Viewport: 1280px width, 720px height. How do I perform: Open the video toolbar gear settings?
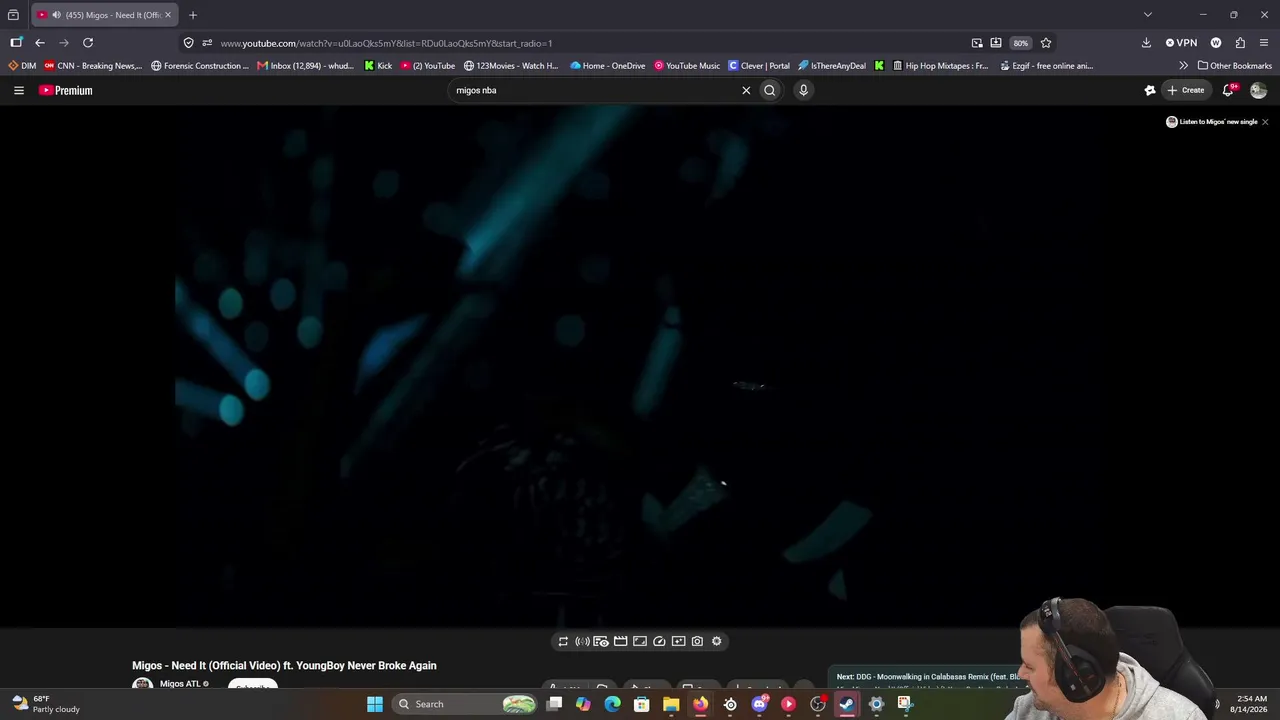click(x=717, y=641)
